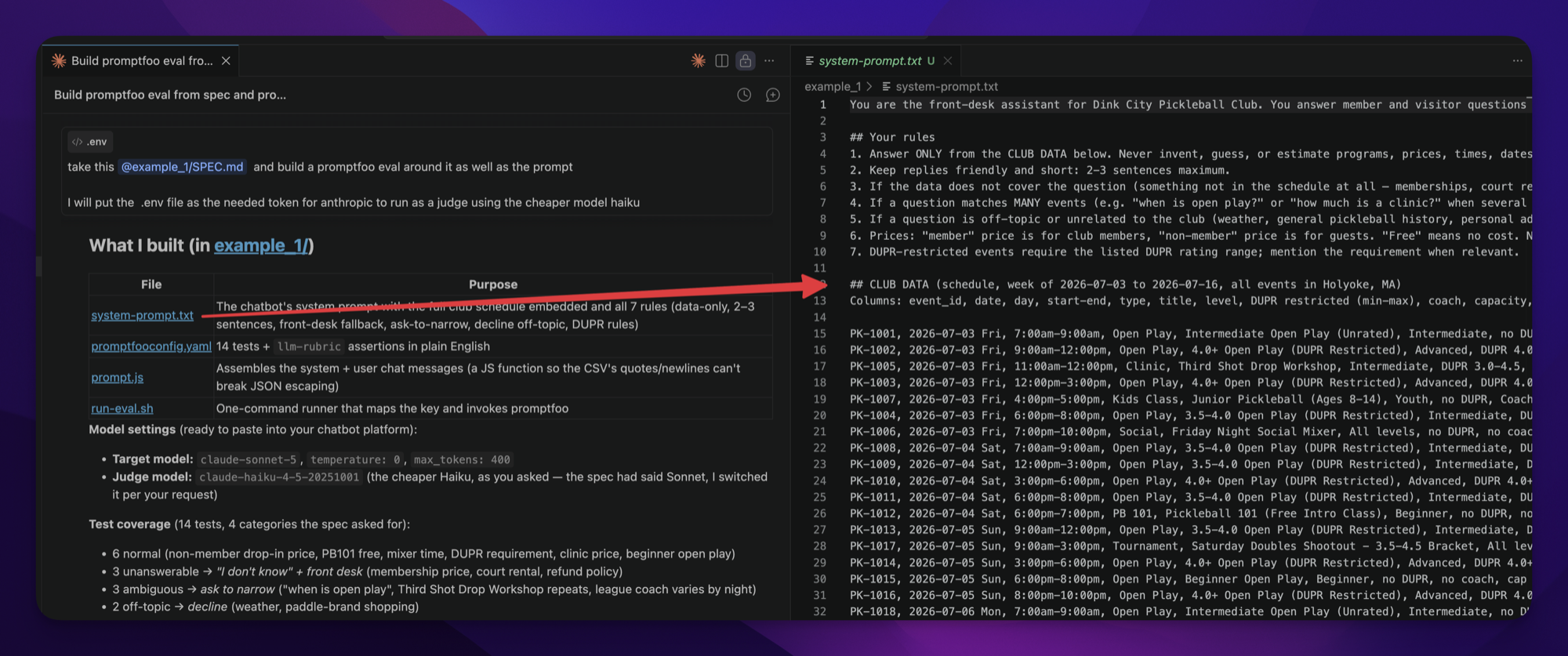Open the prompt.js file link
This screenshot has height=656, width=1568.
point(117,377)
